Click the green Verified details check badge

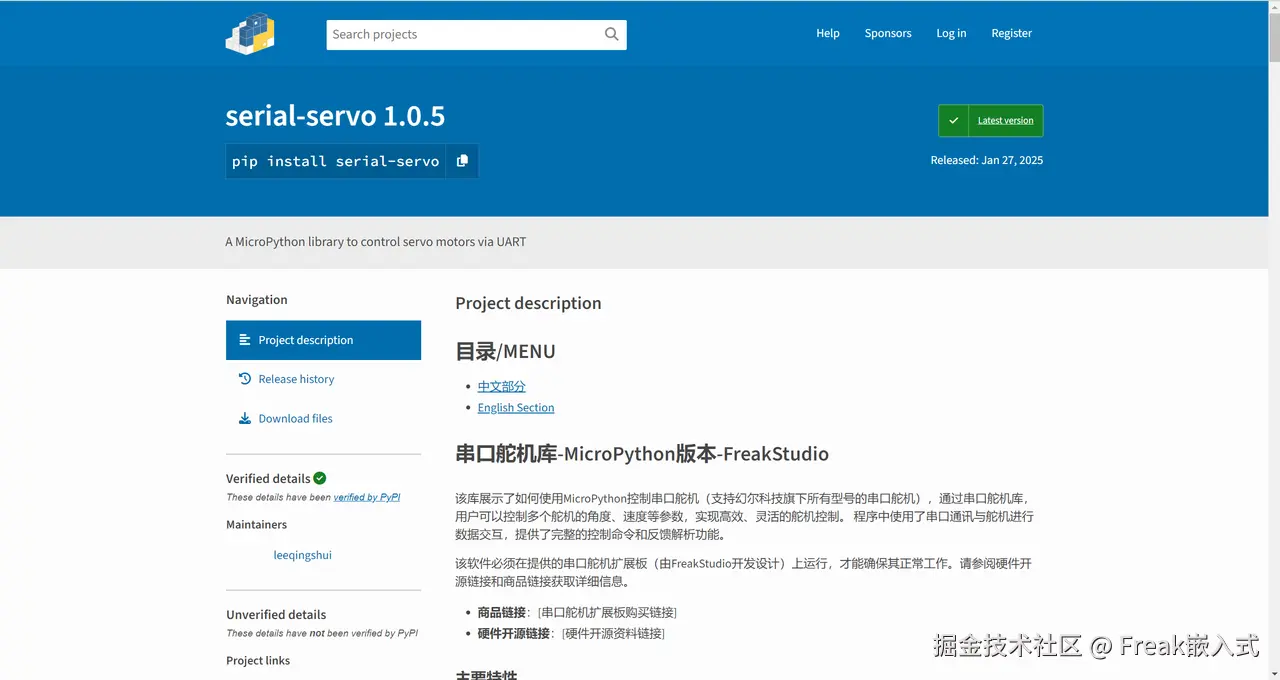pos(320,478)
